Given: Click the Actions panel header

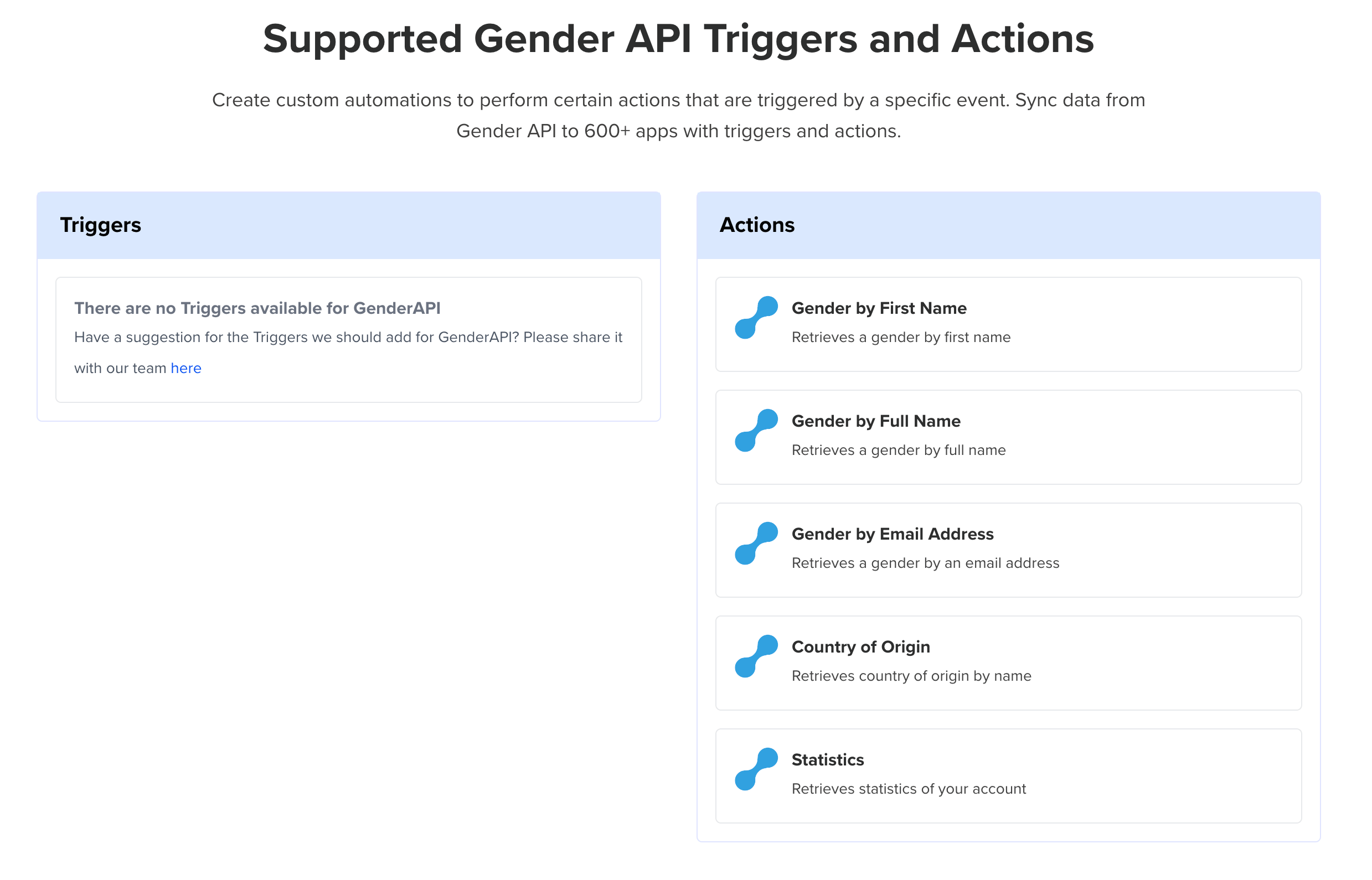Looking at the screenshot, I should coord(1008,225).
